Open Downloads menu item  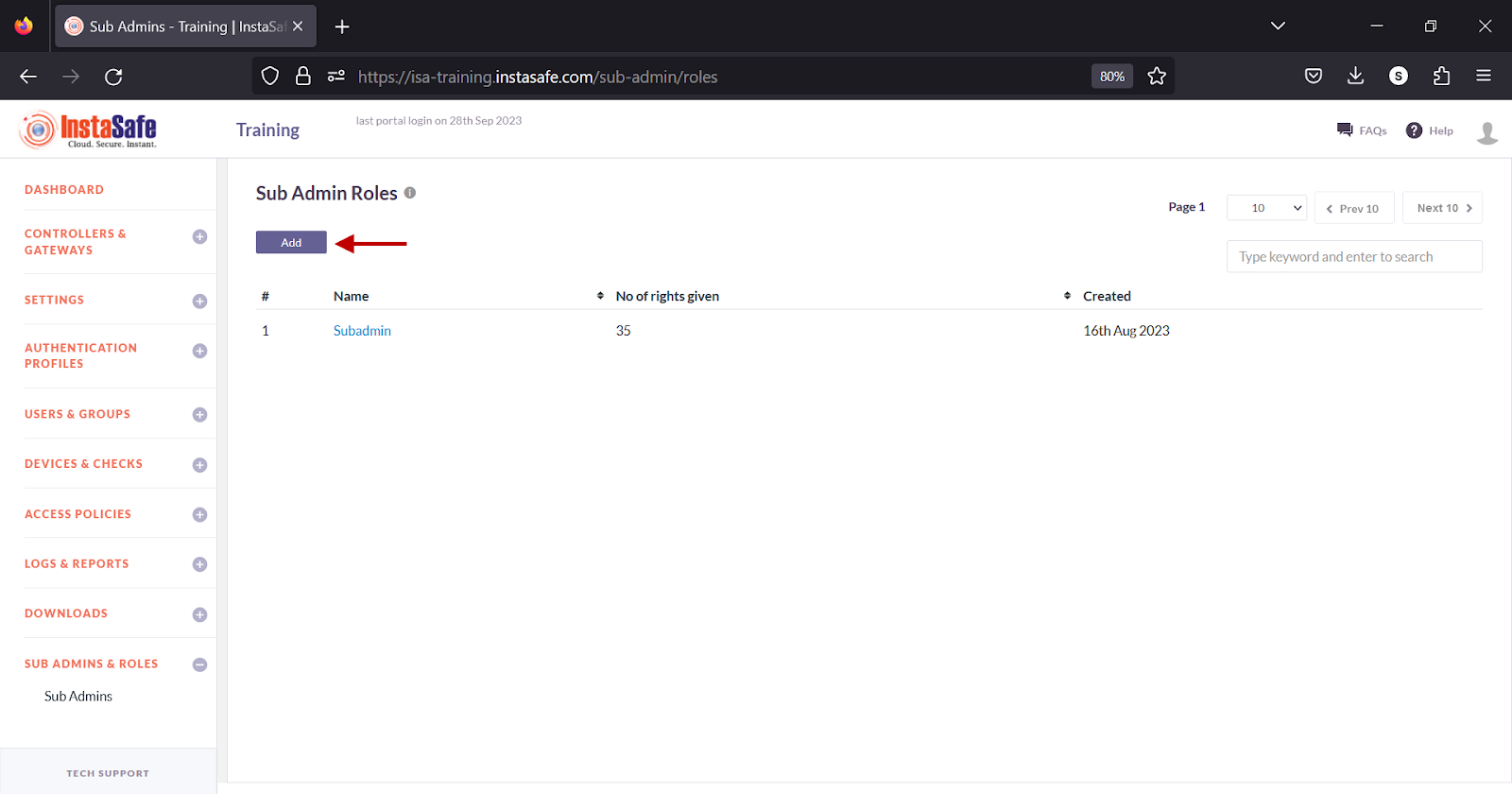pyautogui.click(x=66, y=613)
